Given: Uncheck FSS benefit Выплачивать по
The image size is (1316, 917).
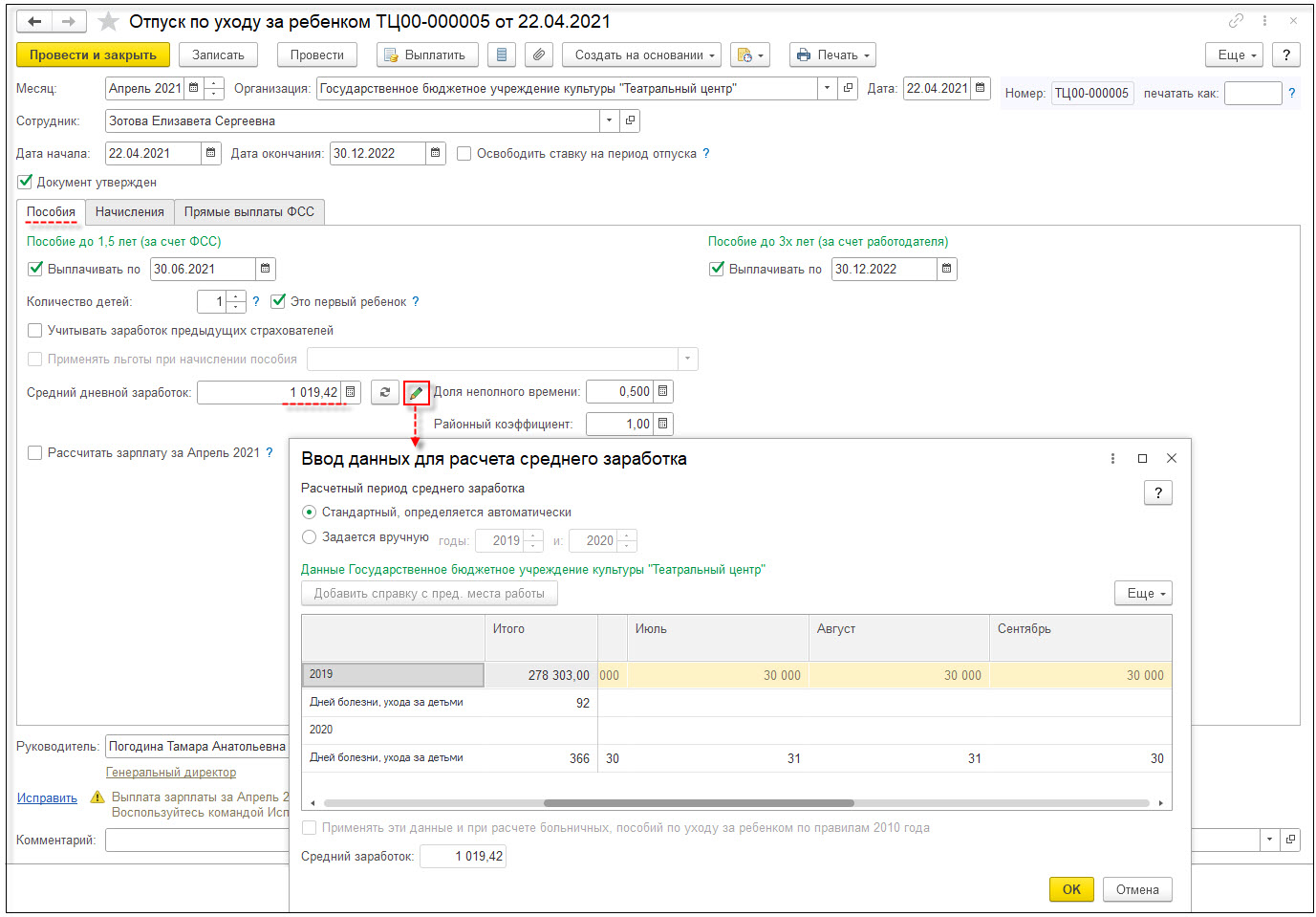Looking at the screenshot, I should (35, 269).
